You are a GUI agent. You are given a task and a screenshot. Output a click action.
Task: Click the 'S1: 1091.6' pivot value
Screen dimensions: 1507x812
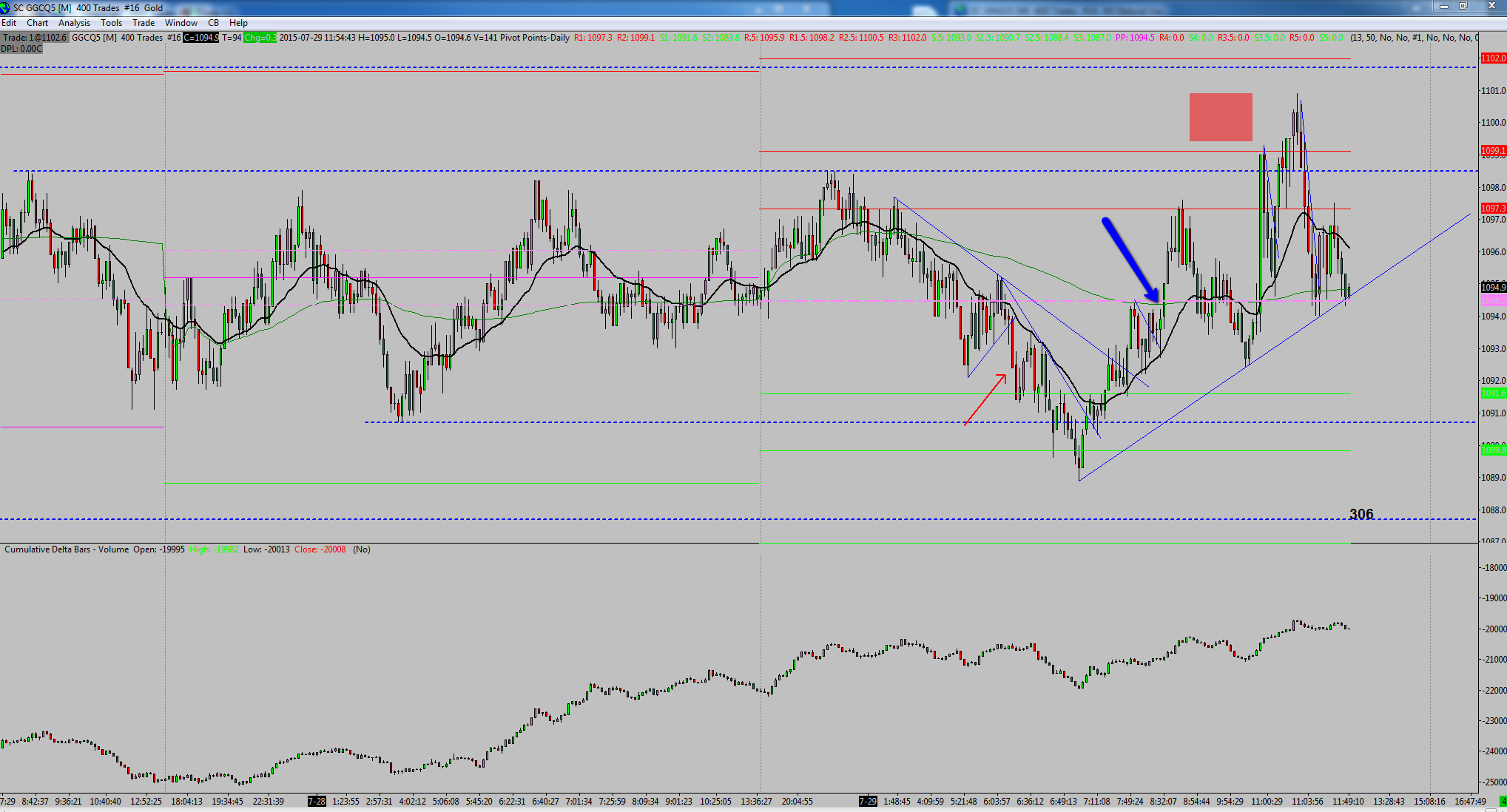pos(679,38)
